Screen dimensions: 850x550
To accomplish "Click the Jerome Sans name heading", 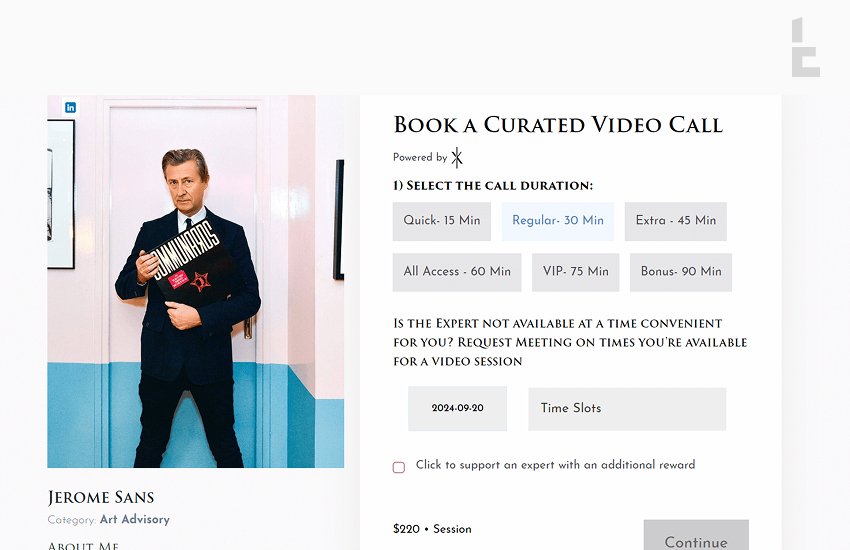I will pos(101,497).
